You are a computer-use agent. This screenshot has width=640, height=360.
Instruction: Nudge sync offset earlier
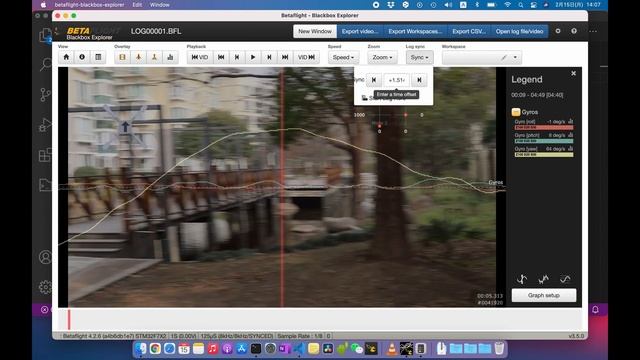pos(373,80)
